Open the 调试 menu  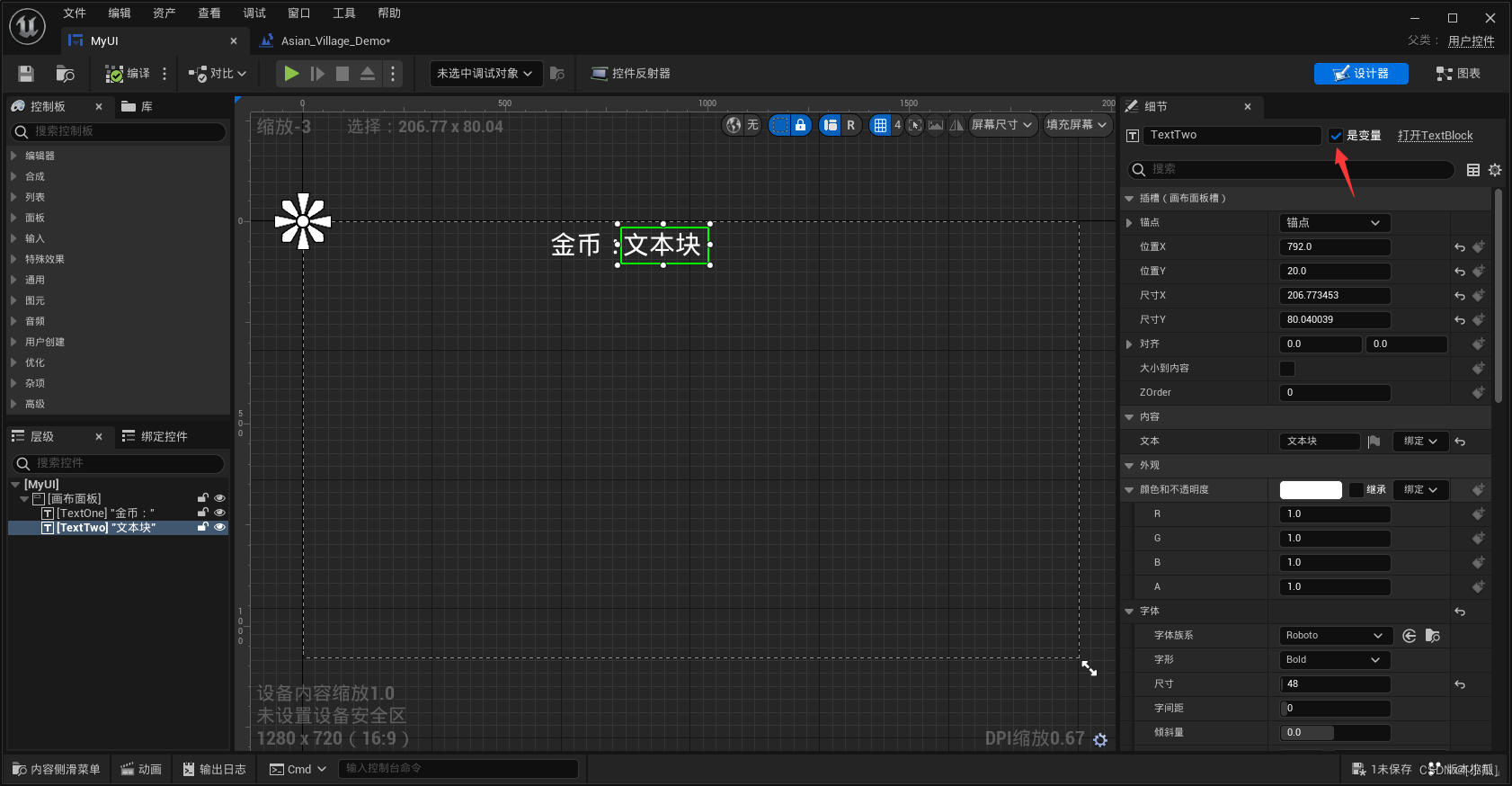[x=254, y=13]
